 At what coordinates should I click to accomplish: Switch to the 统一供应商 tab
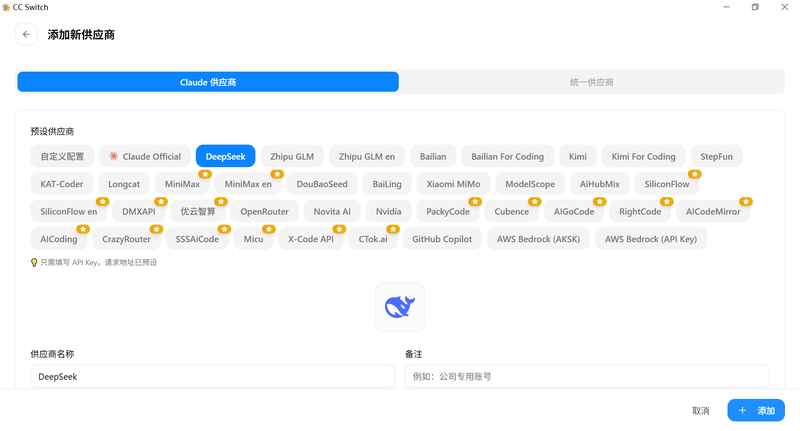click(x=591, y=82)
